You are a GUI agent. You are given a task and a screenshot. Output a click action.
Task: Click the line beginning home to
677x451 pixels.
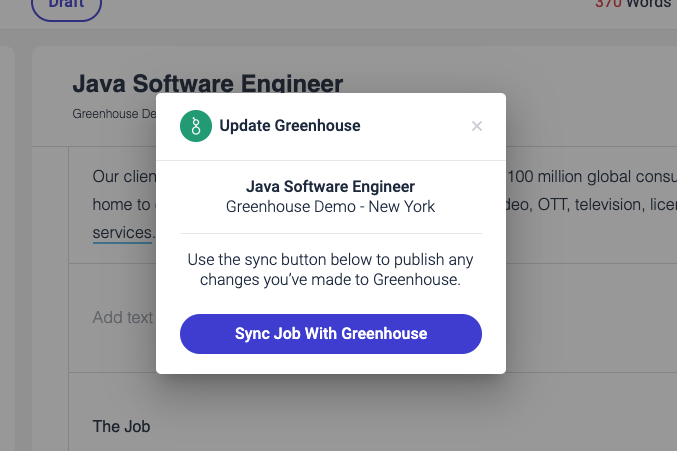point(122,205)
